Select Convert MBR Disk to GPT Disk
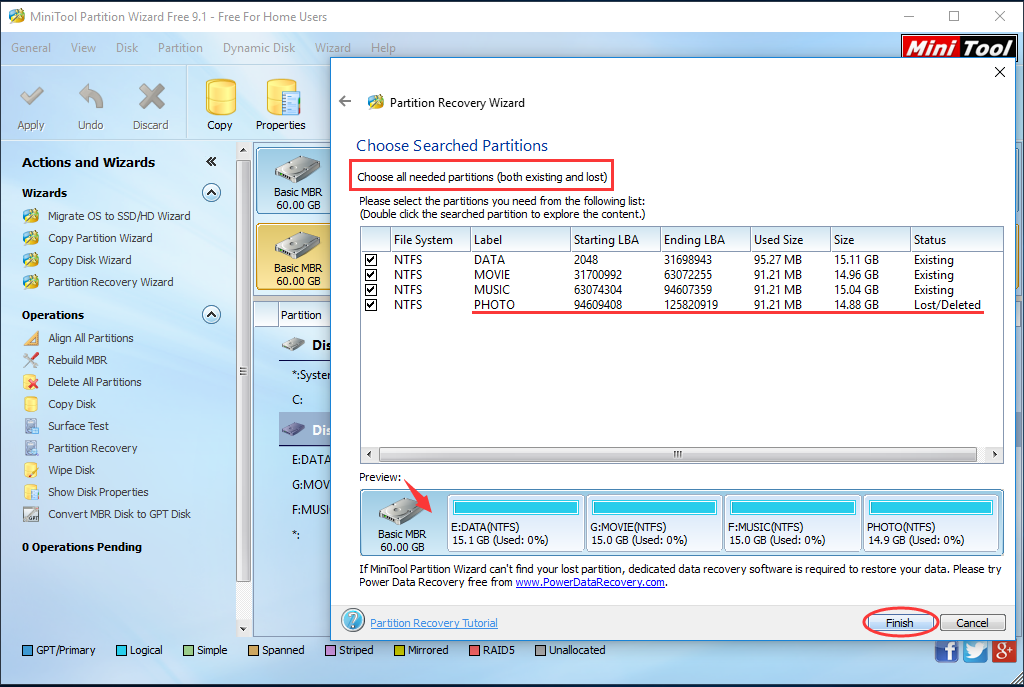1024x687 pixels. [120, 514]
